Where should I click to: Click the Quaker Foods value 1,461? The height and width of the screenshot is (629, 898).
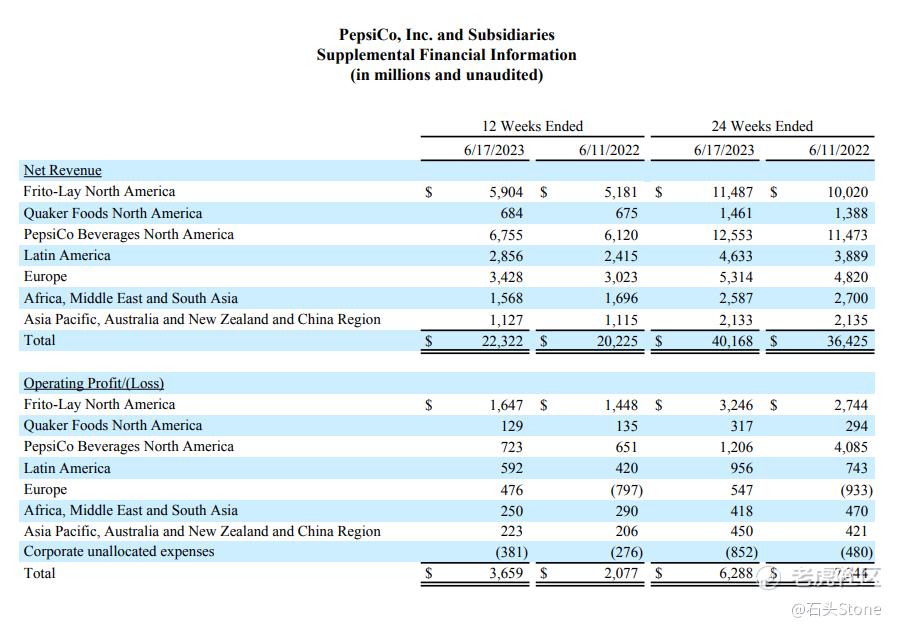click(736, 214)
